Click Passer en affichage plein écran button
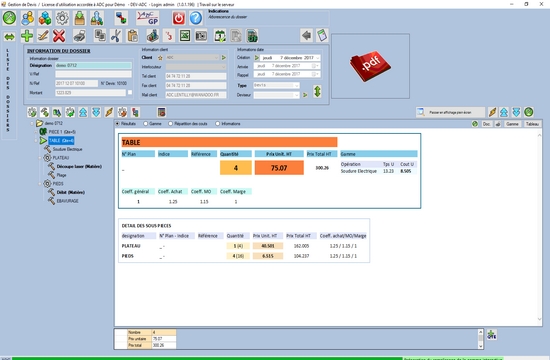The height and width of the screenshot is (360, 550). pyautogui.click(x=450, y=112)
